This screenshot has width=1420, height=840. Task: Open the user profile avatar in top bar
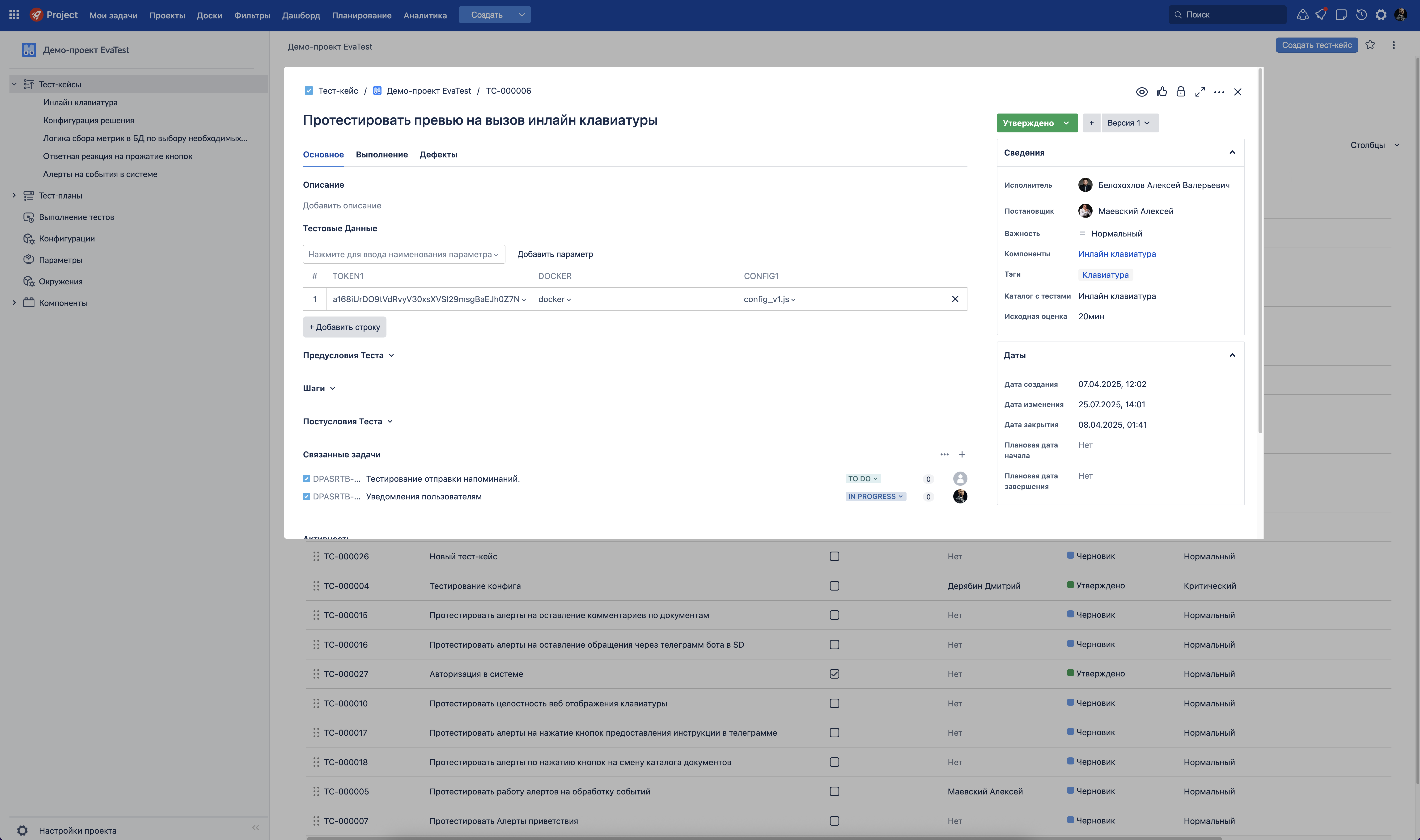coord(1401,15)
